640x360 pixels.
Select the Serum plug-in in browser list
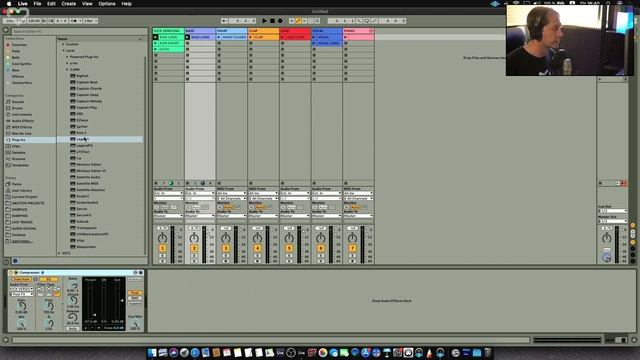click(82, 209)
